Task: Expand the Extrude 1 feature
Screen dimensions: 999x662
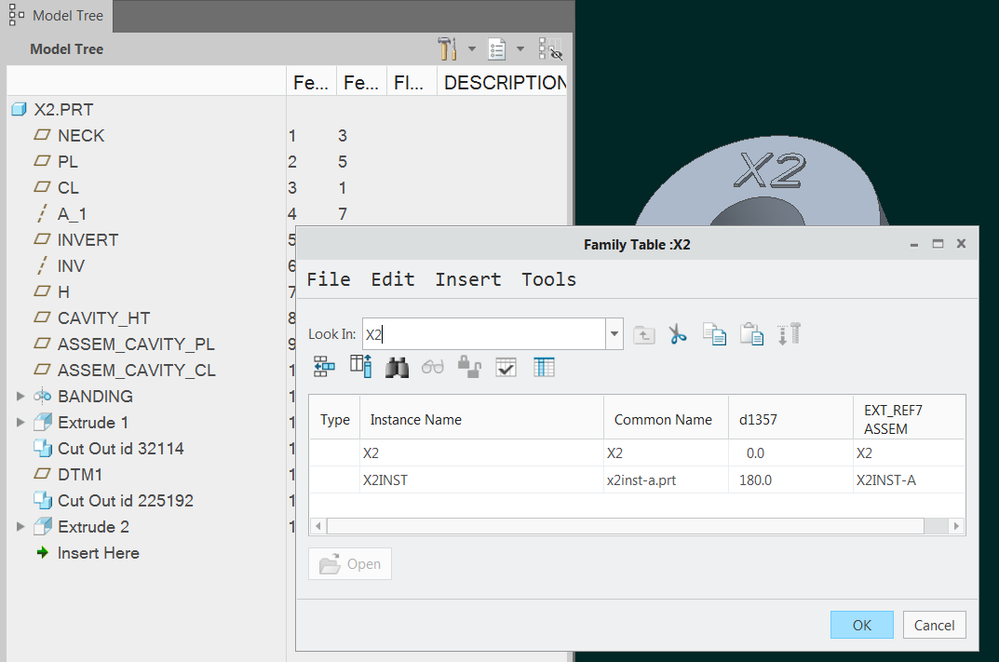Action: coord(20,422)
